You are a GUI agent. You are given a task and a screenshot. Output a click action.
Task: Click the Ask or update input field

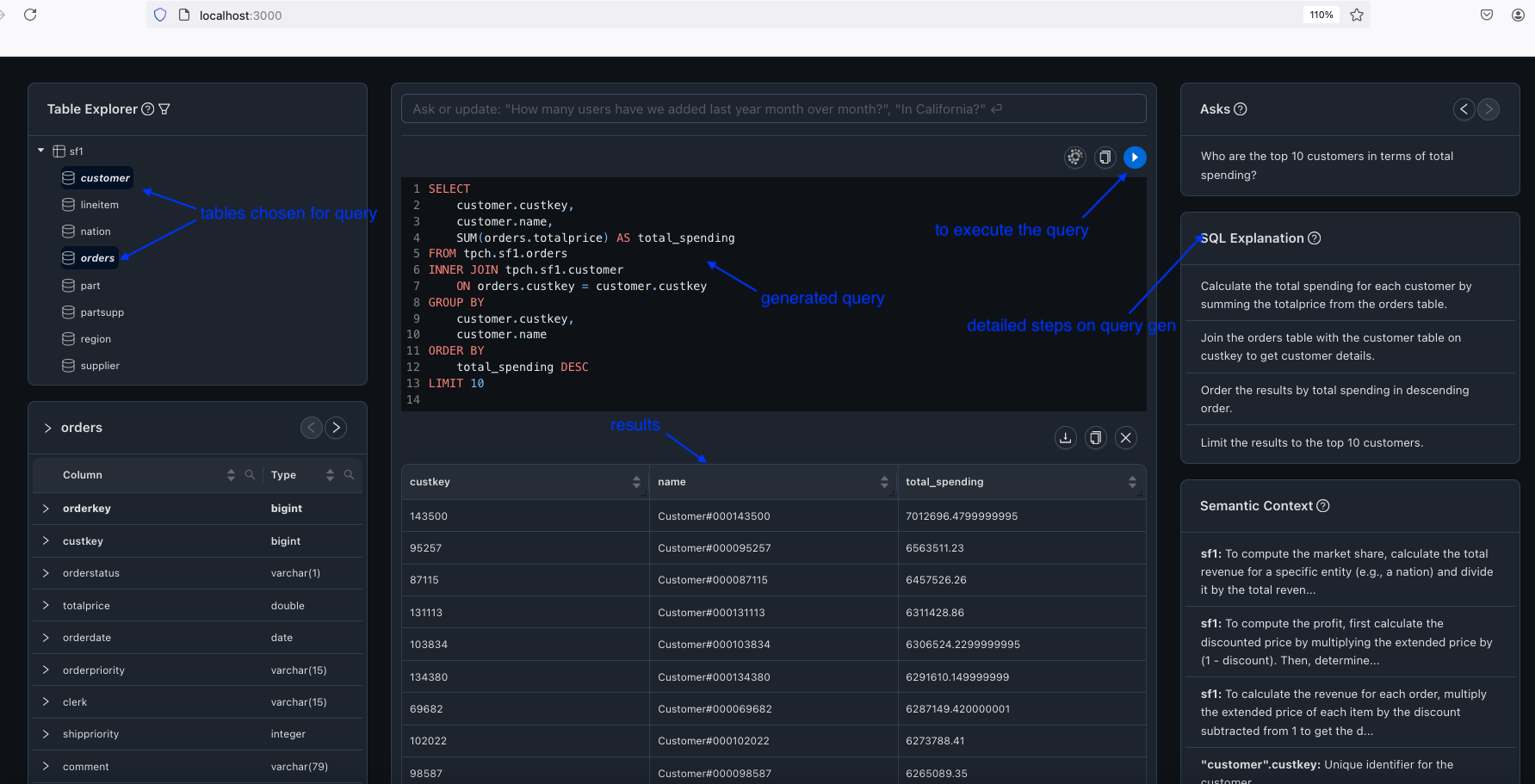pos(772,109)
